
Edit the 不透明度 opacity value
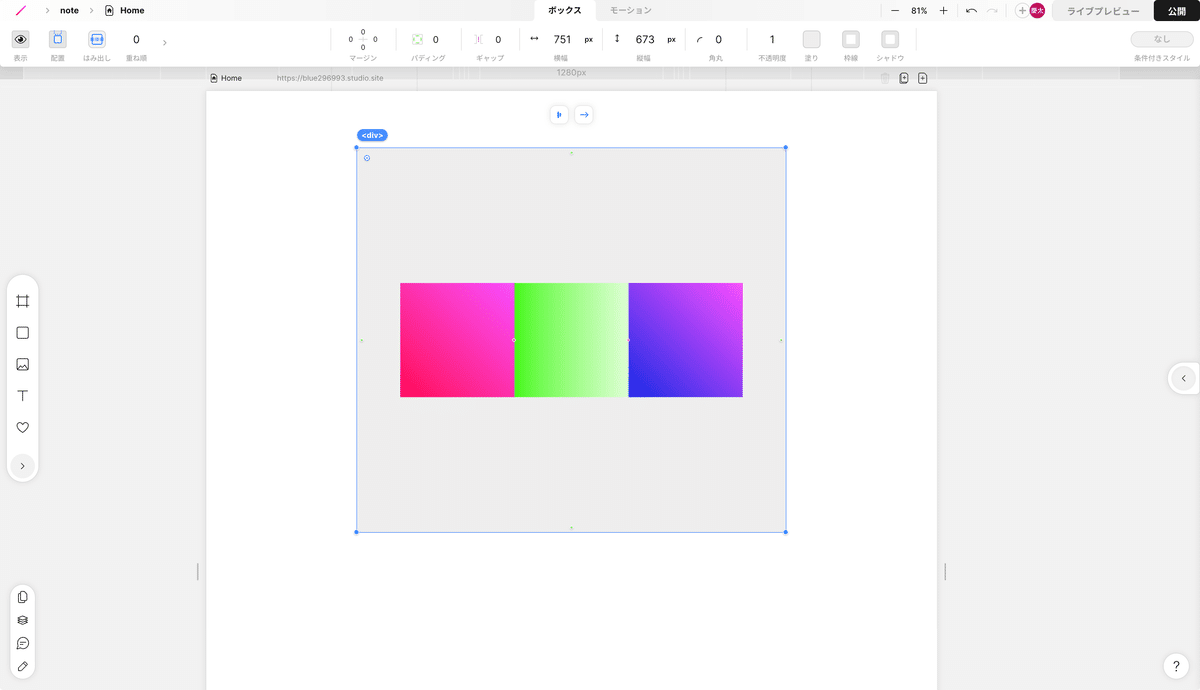772,40
